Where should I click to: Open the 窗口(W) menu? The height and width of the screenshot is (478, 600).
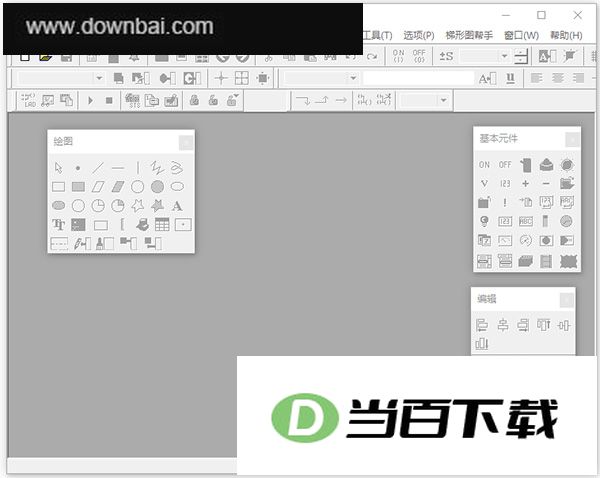point(521,36)
